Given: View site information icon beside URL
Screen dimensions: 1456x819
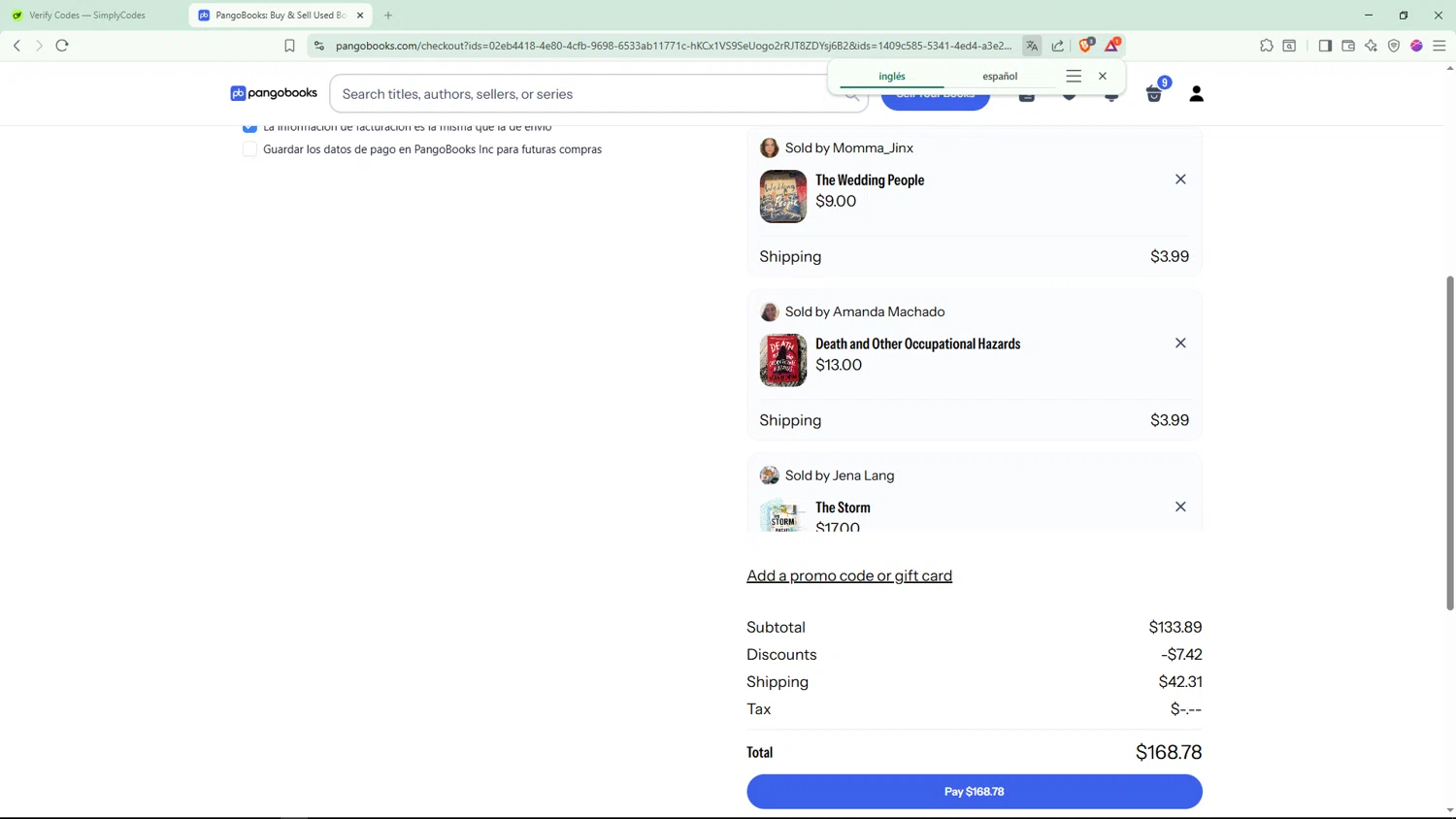Looking at the screenshot, I should pyautogui.click(x=319, y=46).
